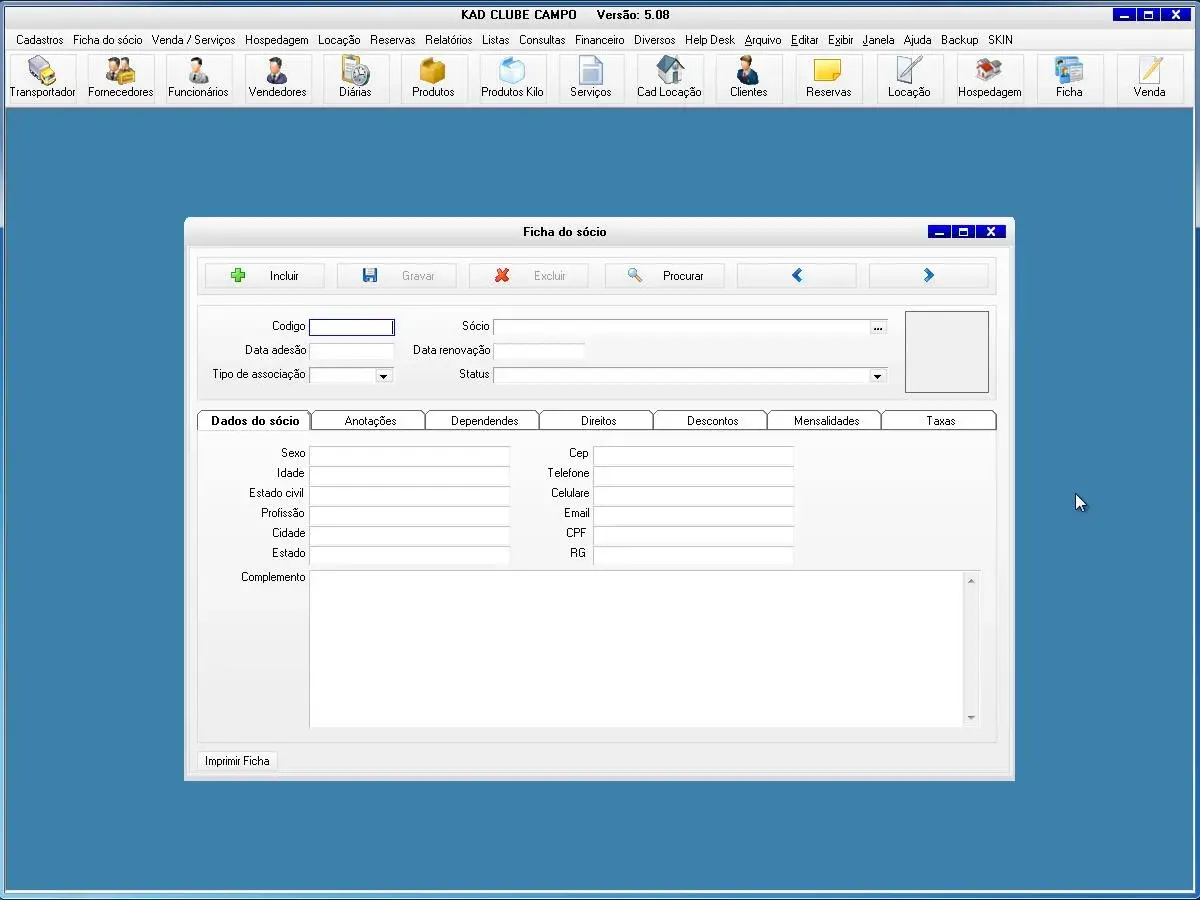Open the Transportador toolbar icon
This screenshot has height=900, width=1200.
[x=42, y=78]
